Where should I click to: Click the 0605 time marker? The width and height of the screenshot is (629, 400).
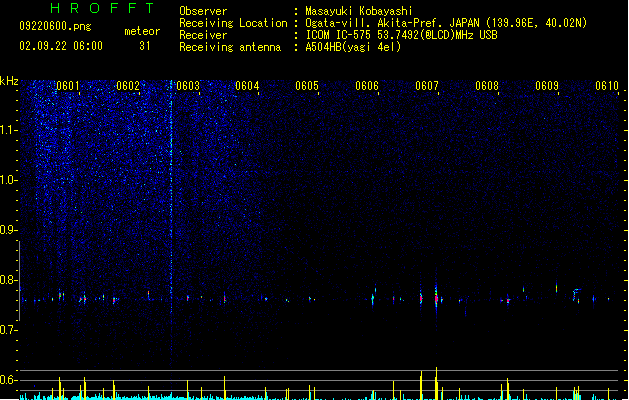tap(307, 86)
